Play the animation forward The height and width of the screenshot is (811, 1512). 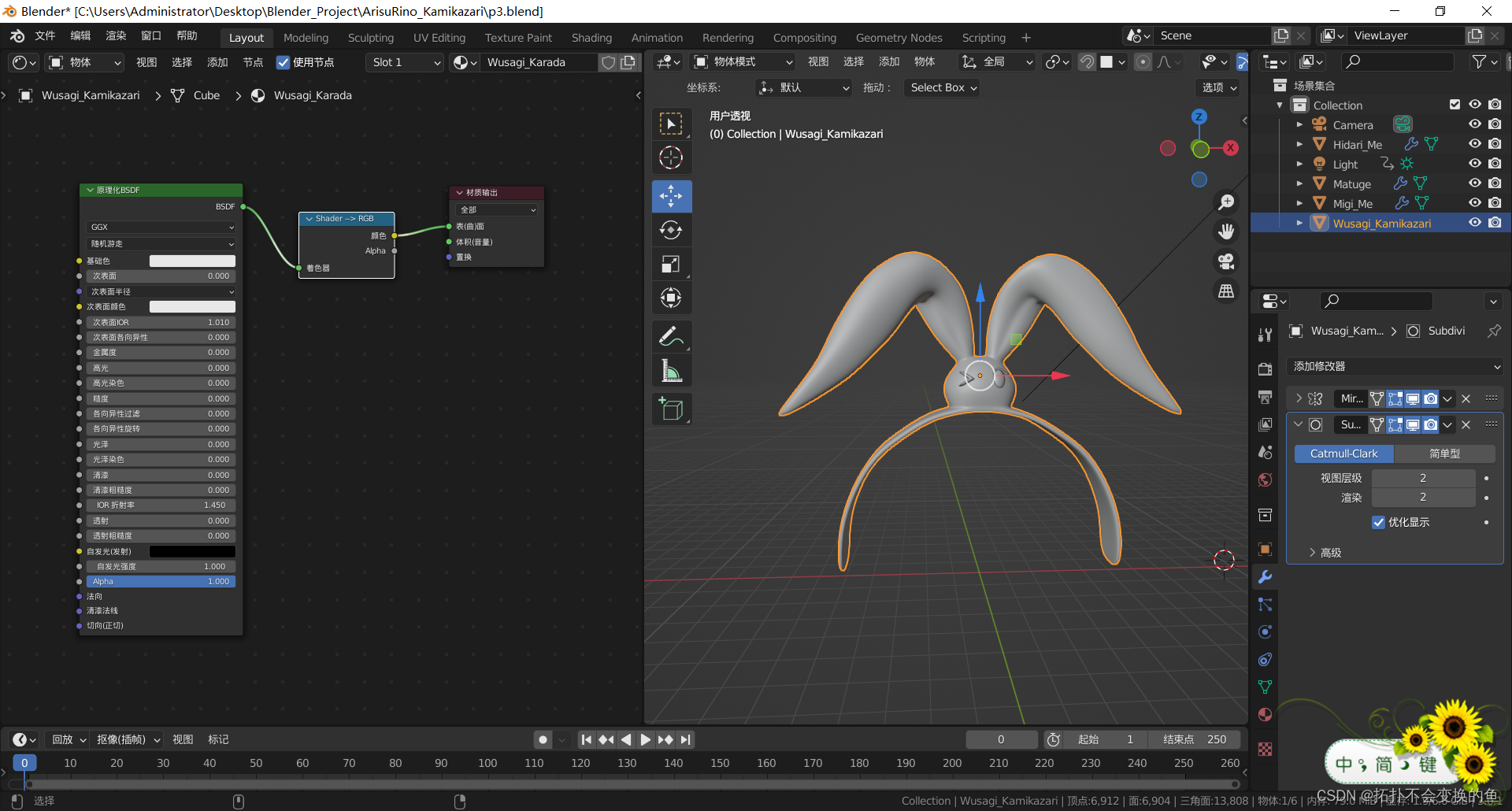click(645, 739)
